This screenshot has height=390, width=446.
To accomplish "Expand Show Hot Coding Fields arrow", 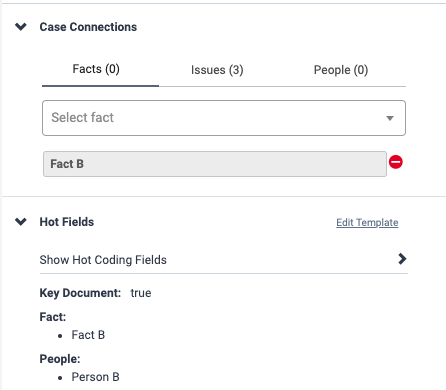I will coord(402,259).
